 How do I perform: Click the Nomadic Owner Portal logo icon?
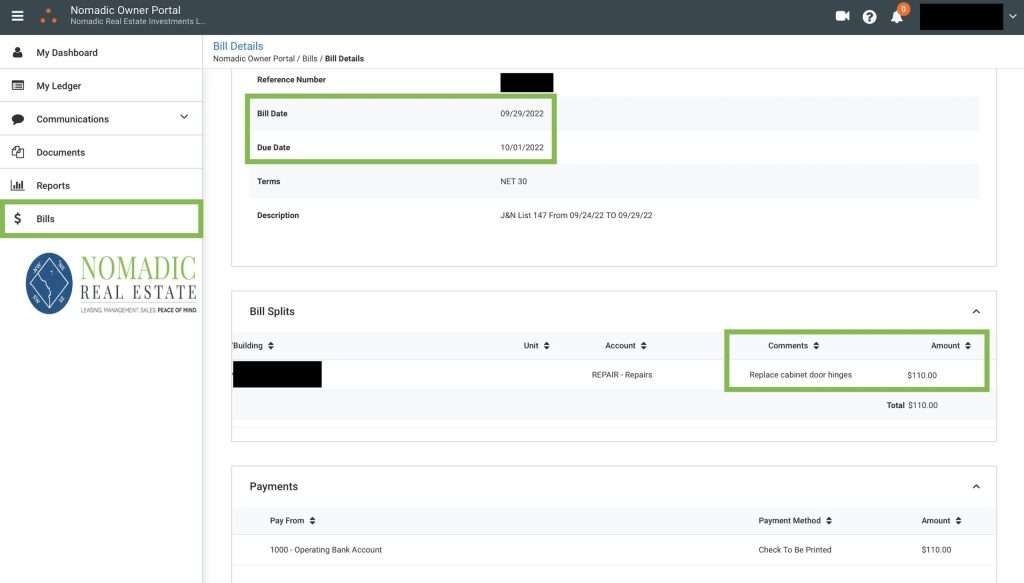point(48,16)
